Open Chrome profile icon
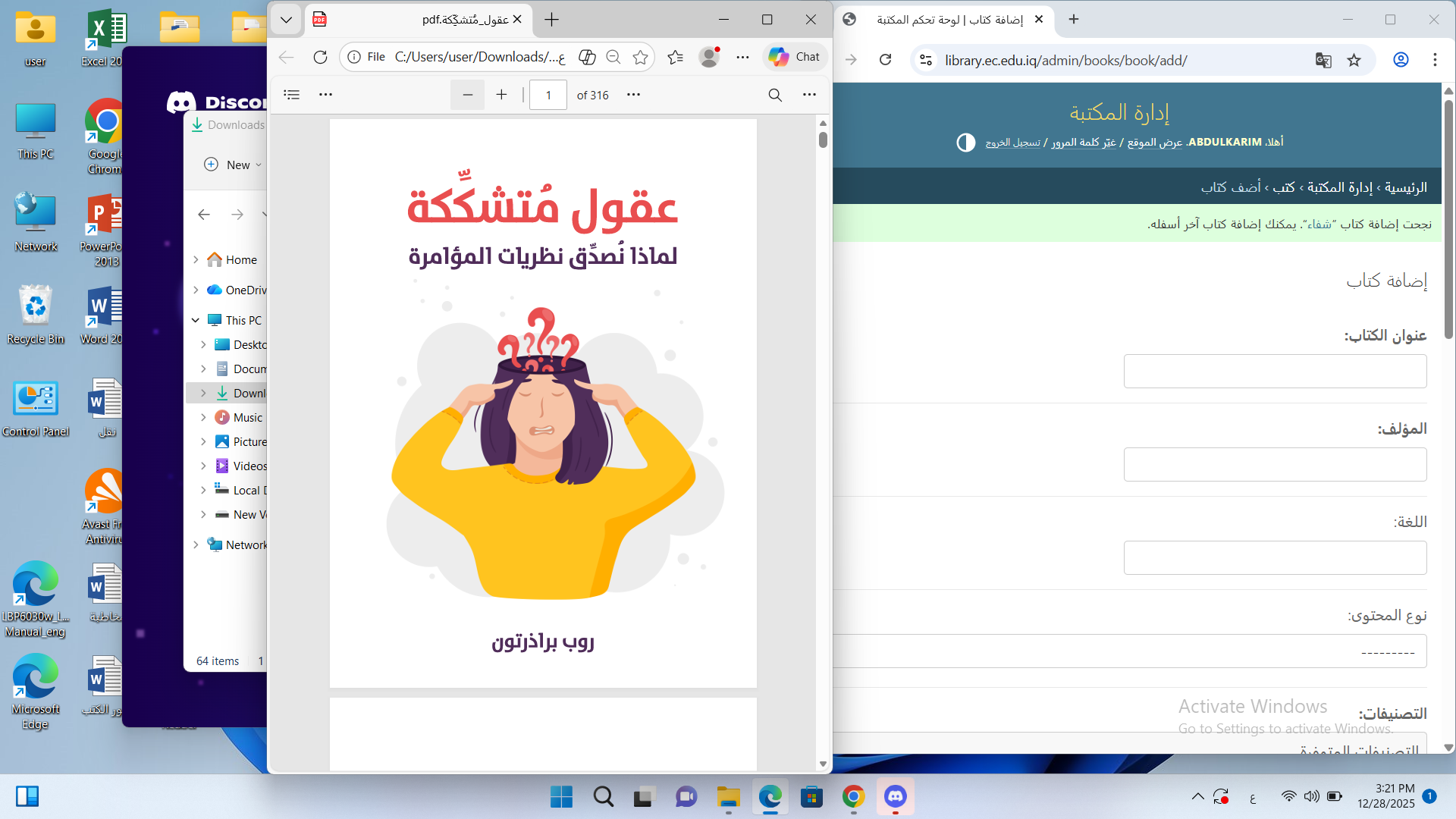 [1401, 60]
